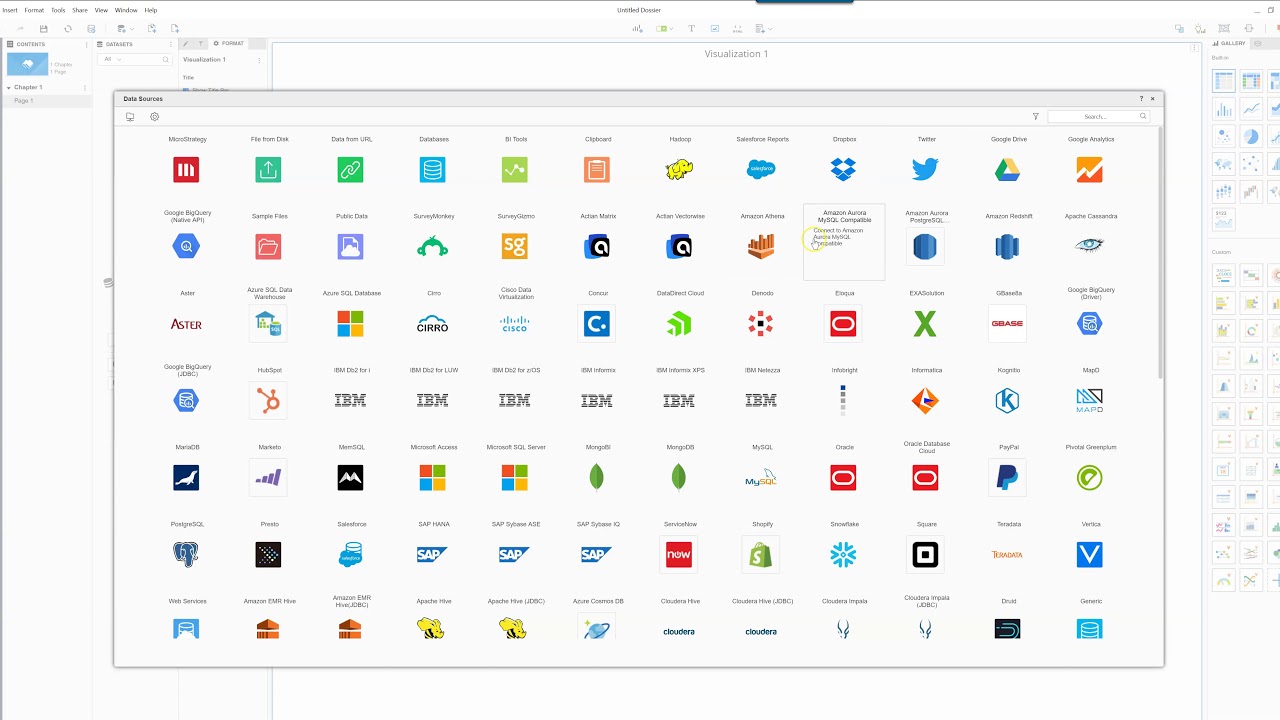Select Page 1 in Contents tree
Image resolution: width=1280 pixels, height=720 pixels.
point(24,101)
